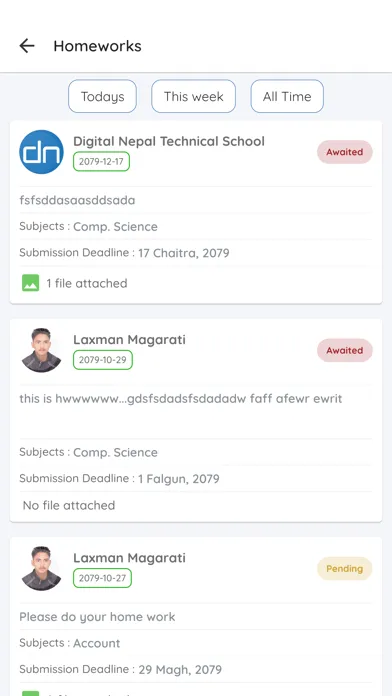The height and width of the screenshot is (696, 392).
Task: Tap Laxman Magarati's avatar on Awaited homework
Action: click(41, 350)
